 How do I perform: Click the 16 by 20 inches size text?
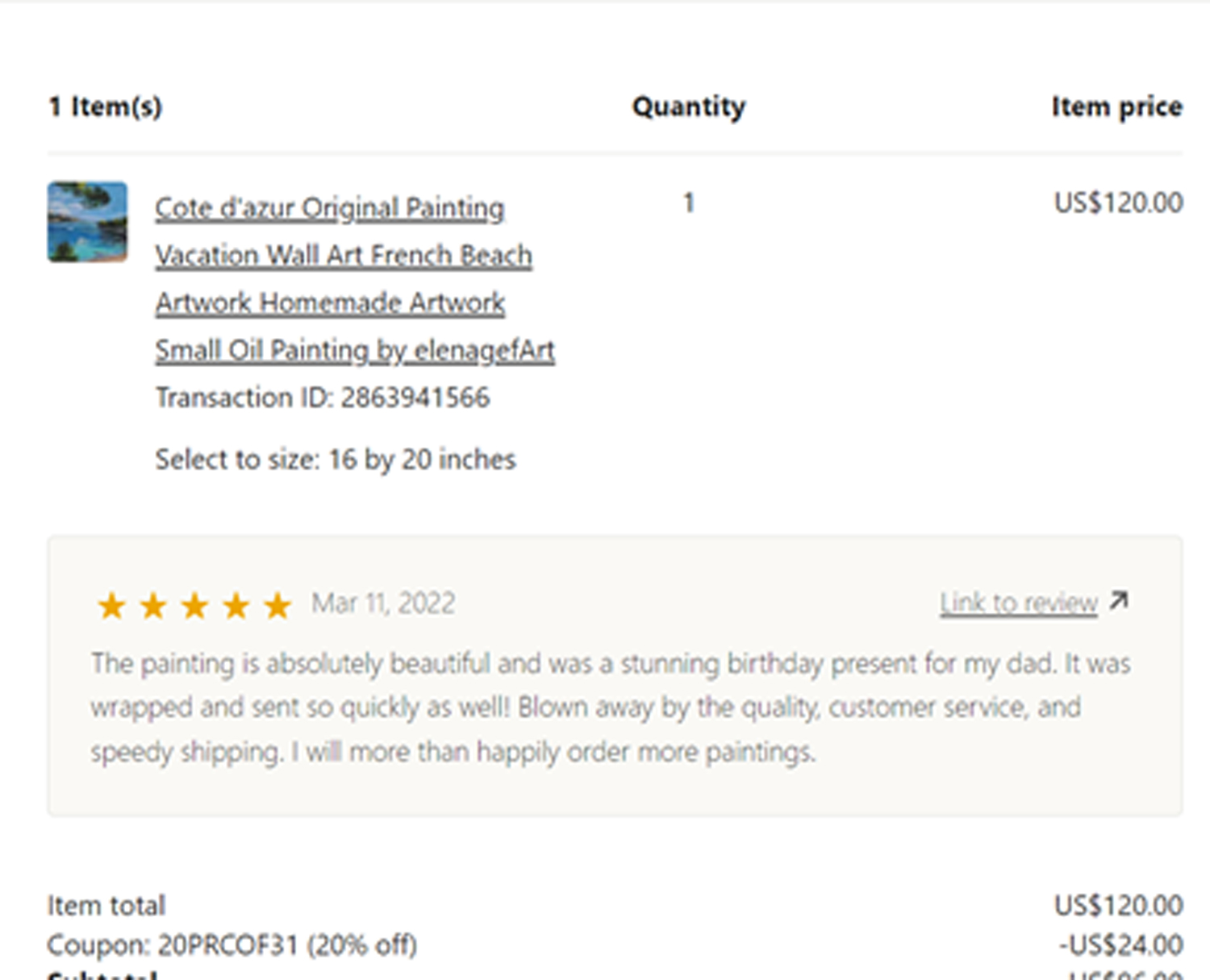(422, 460)
